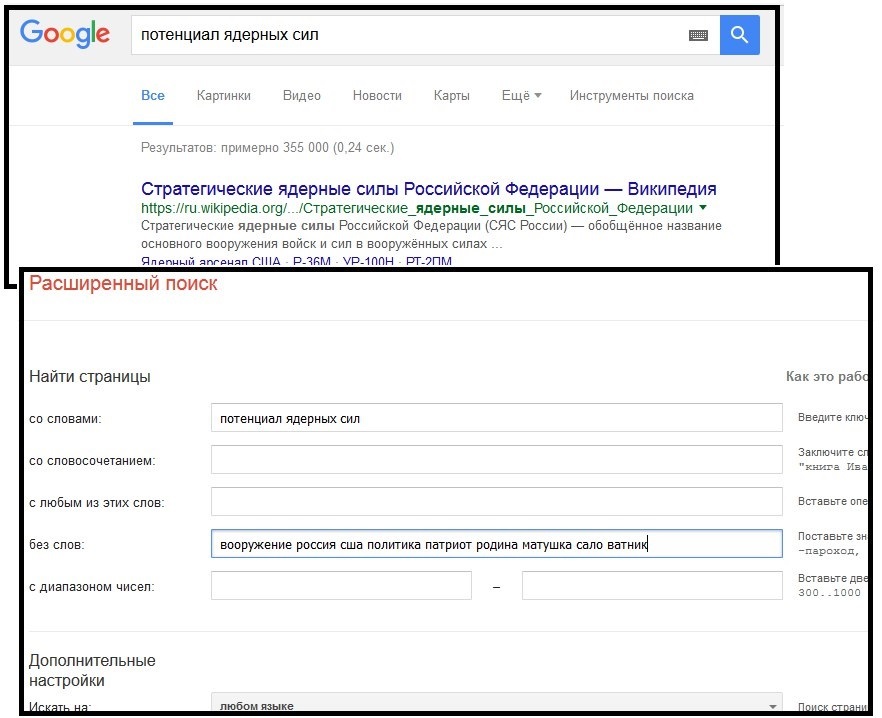Open the Карты tab
Screen dimensions: 882x718
(x=451, y=96)
